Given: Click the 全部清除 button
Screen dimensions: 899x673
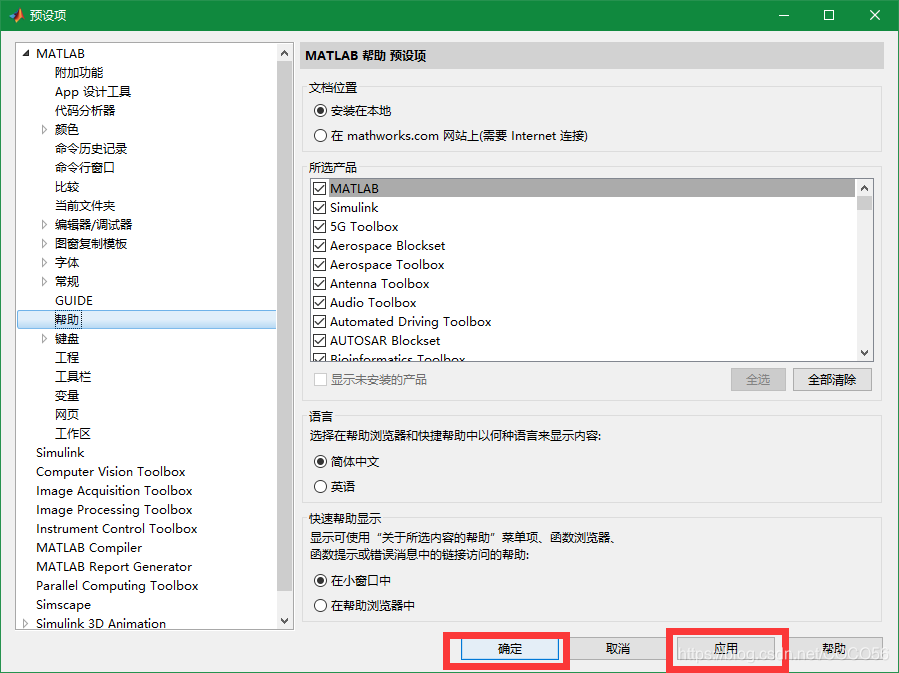Looking at the screenshot, I should pos(832,379).
